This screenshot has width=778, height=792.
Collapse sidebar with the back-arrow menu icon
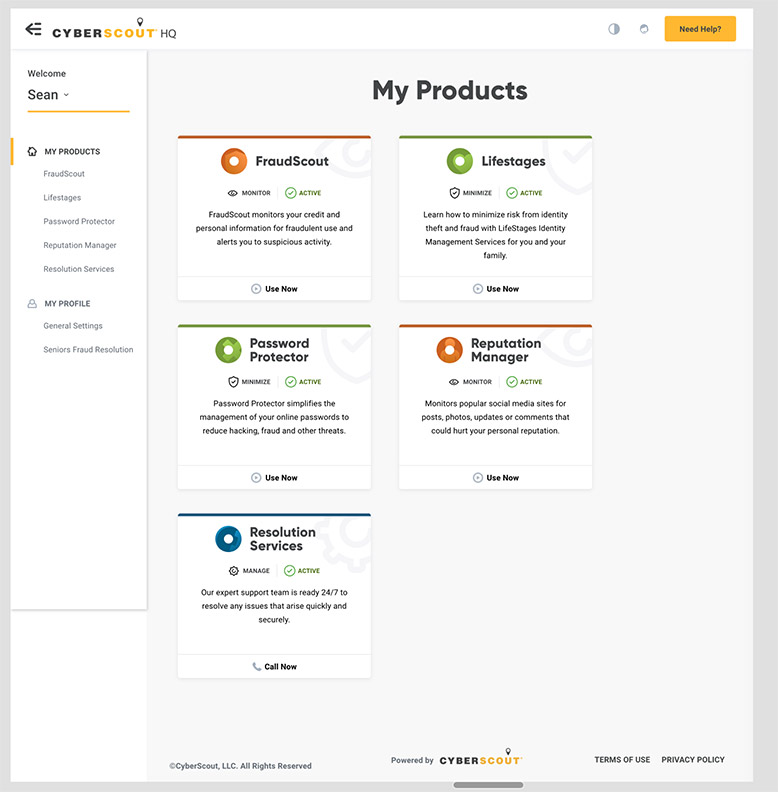(x=33, y=29)
